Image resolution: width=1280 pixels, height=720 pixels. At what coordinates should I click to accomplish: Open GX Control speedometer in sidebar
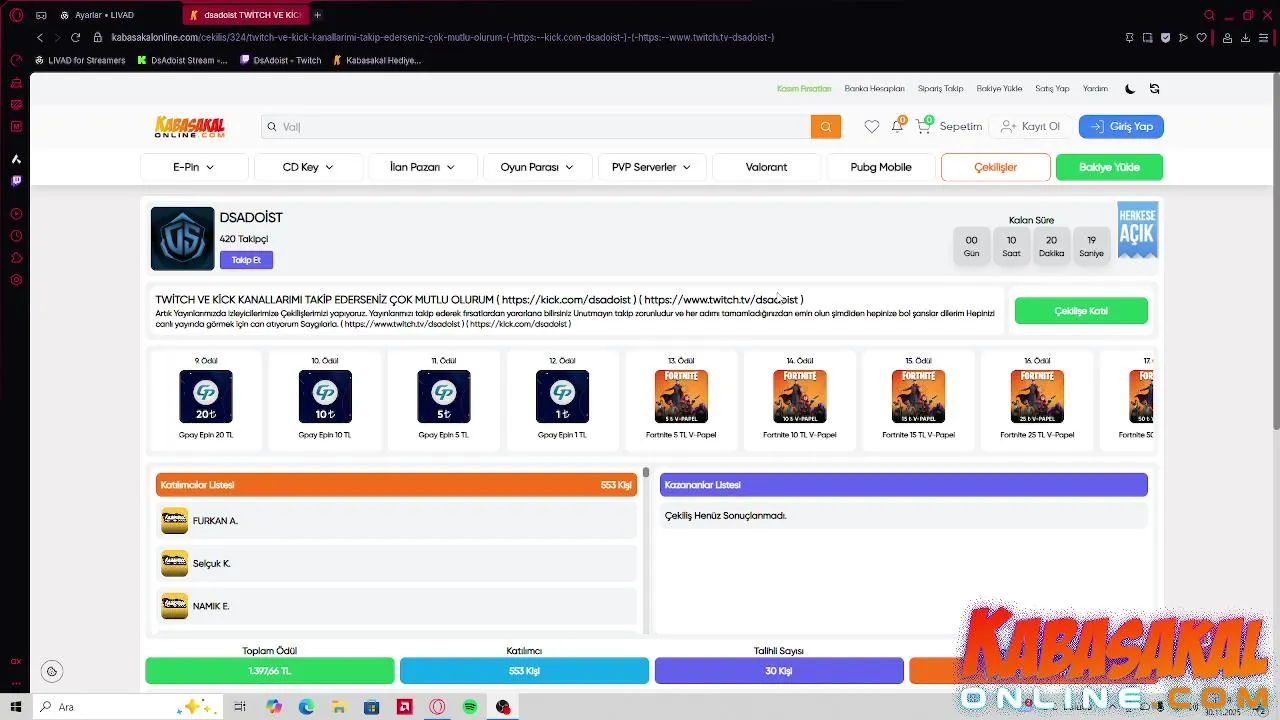16,60
